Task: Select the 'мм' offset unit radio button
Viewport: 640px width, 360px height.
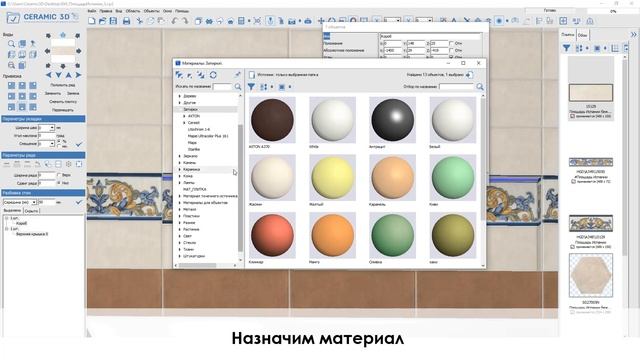Action: (59, 146)
